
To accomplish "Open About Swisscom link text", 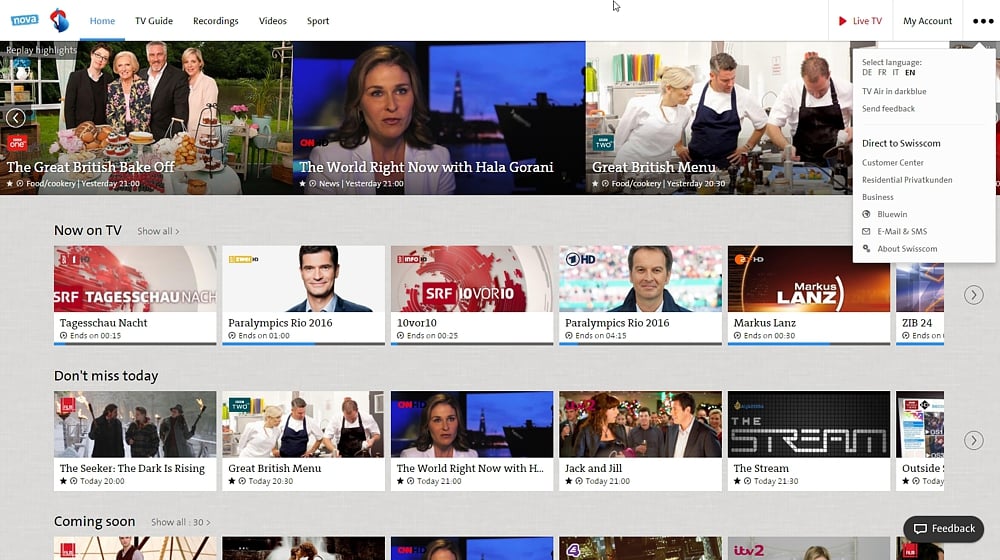I will 907,249.
